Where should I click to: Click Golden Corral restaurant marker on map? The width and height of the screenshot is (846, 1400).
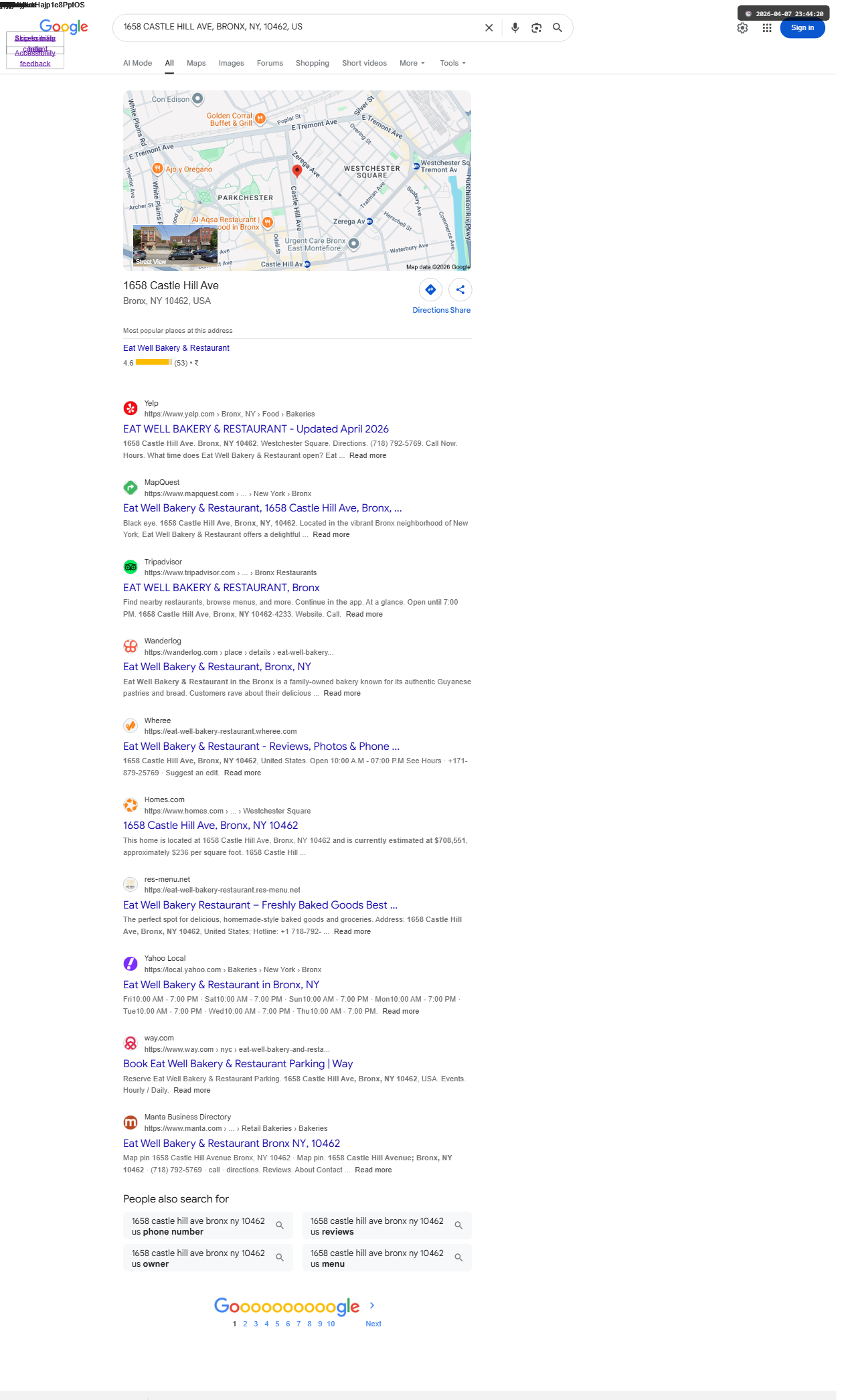pos(261,119)
